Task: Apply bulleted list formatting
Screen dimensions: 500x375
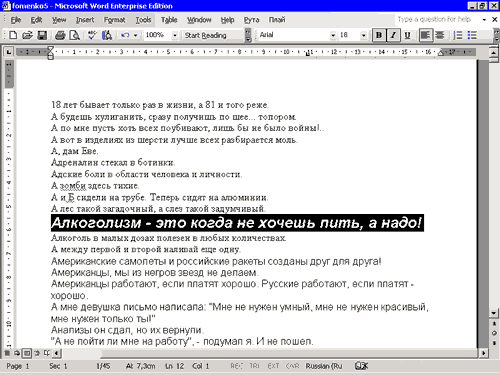Action: 472,35
